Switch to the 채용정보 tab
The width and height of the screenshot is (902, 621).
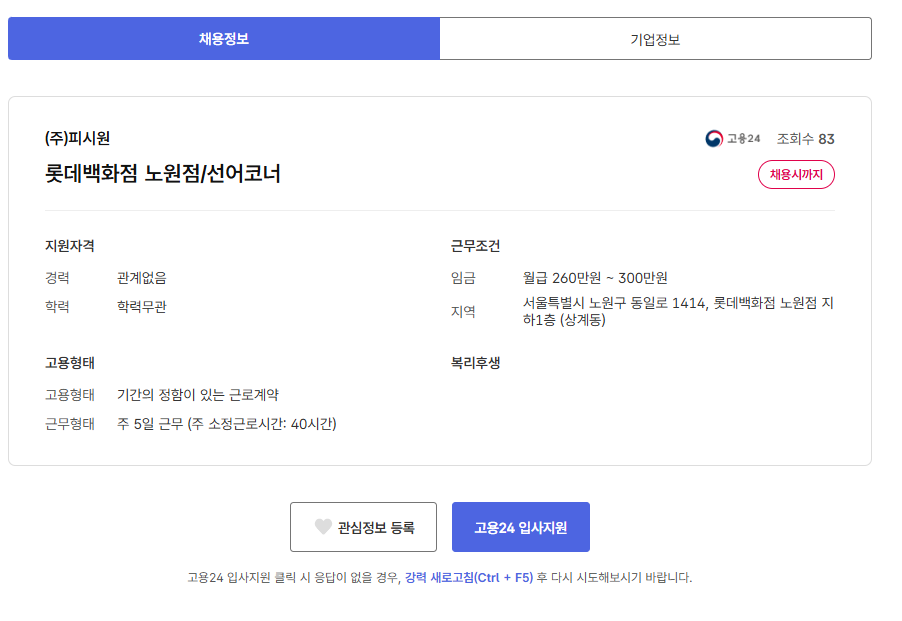tap(223, 39)
